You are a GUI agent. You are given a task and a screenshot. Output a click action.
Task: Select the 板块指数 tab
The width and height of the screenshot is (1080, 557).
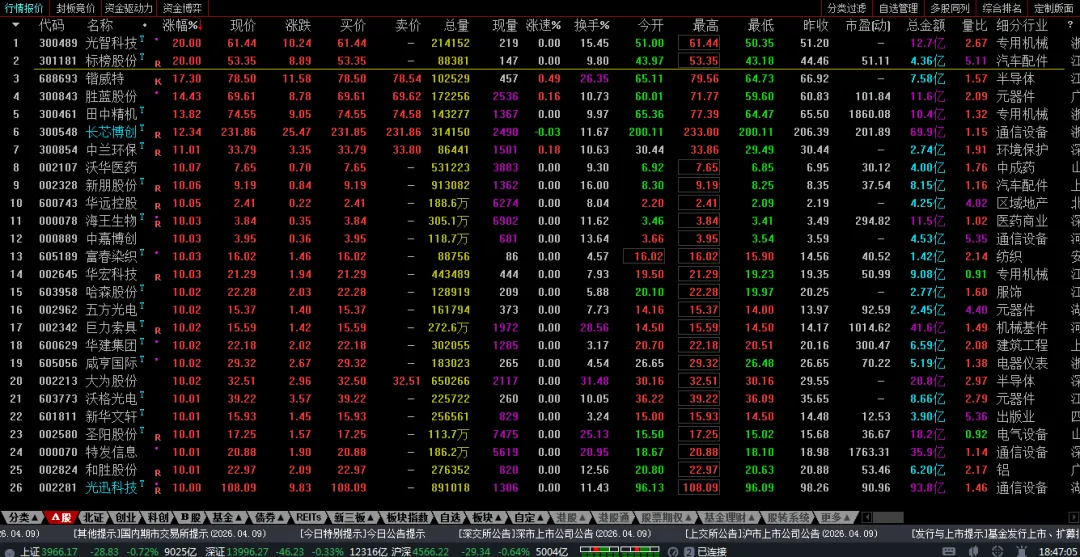(408, 518)
